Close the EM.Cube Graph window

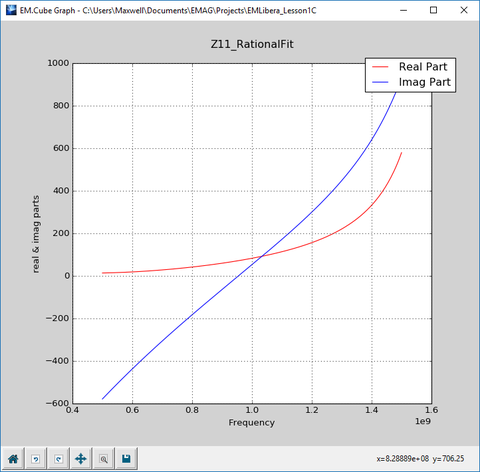[464, 10]
